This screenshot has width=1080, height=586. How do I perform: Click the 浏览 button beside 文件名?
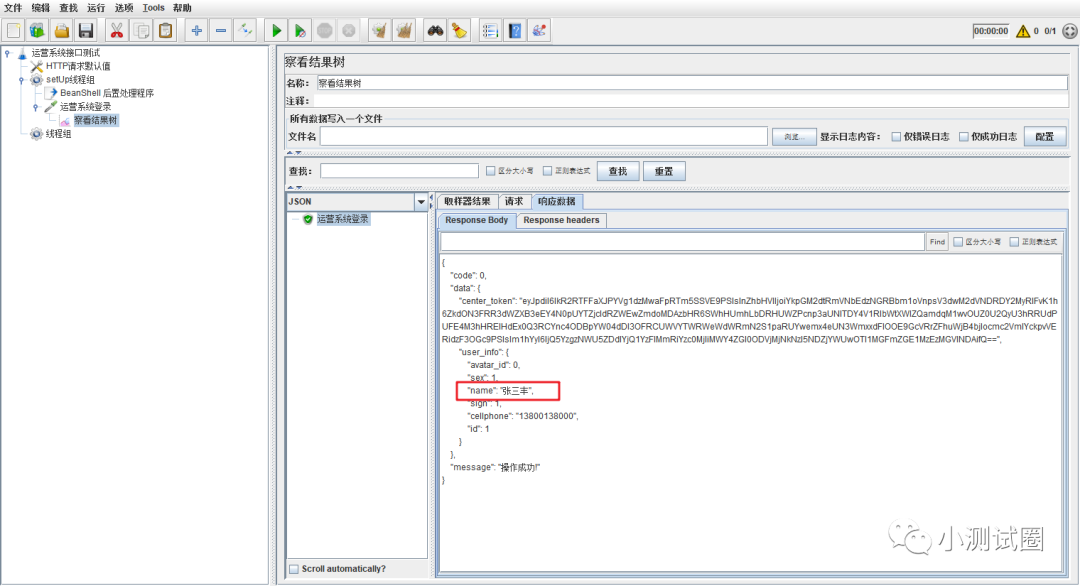[794, 136]
